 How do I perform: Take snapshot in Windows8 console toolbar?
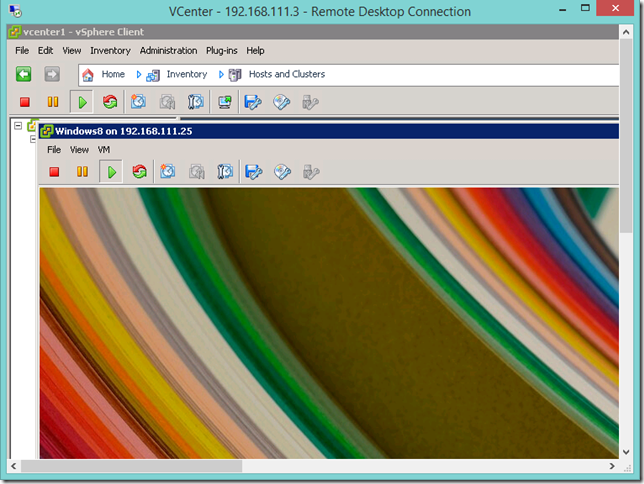click(168, 171)
